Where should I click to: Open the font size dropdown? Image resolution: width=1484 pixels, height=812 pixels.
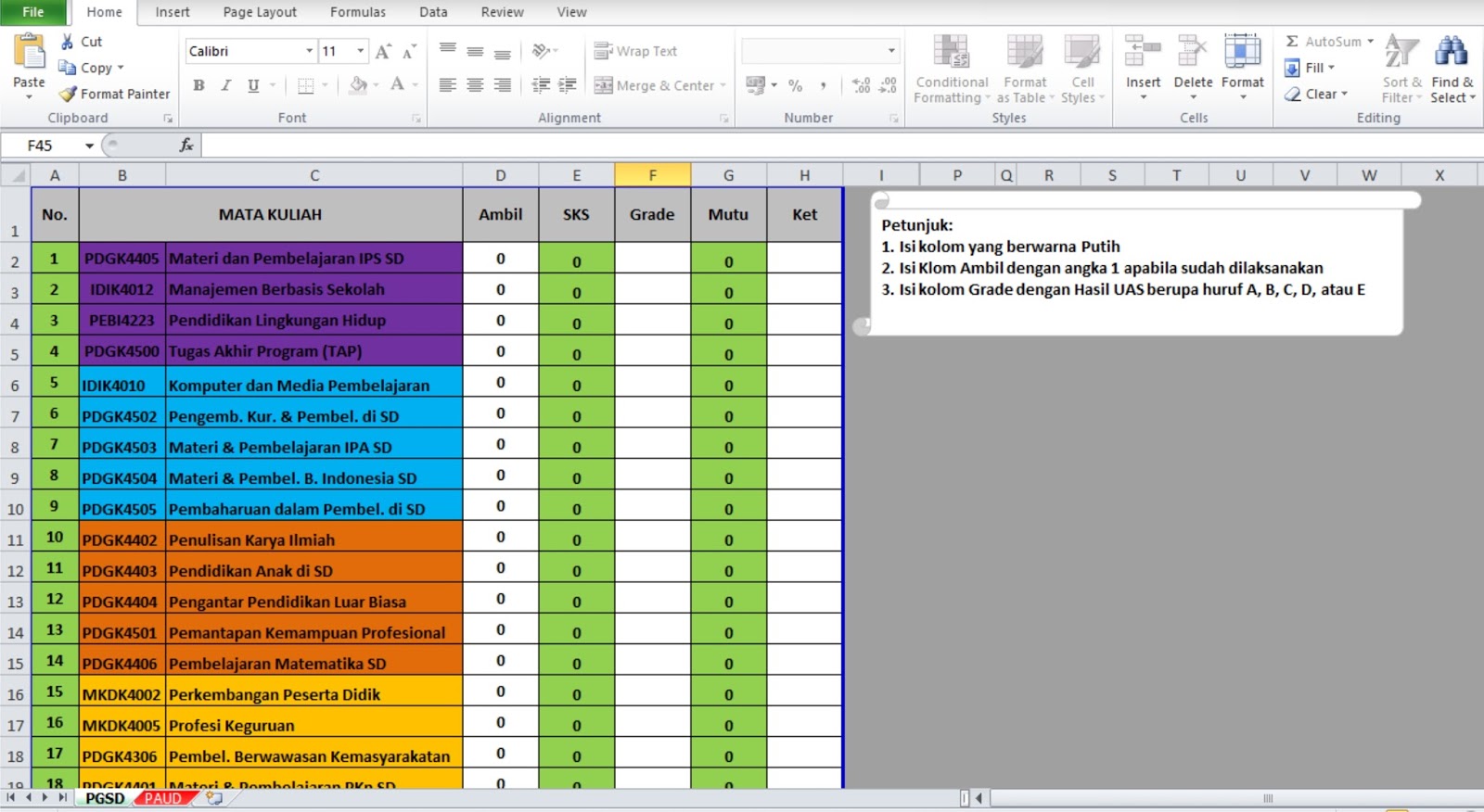[x=361, y=51]
